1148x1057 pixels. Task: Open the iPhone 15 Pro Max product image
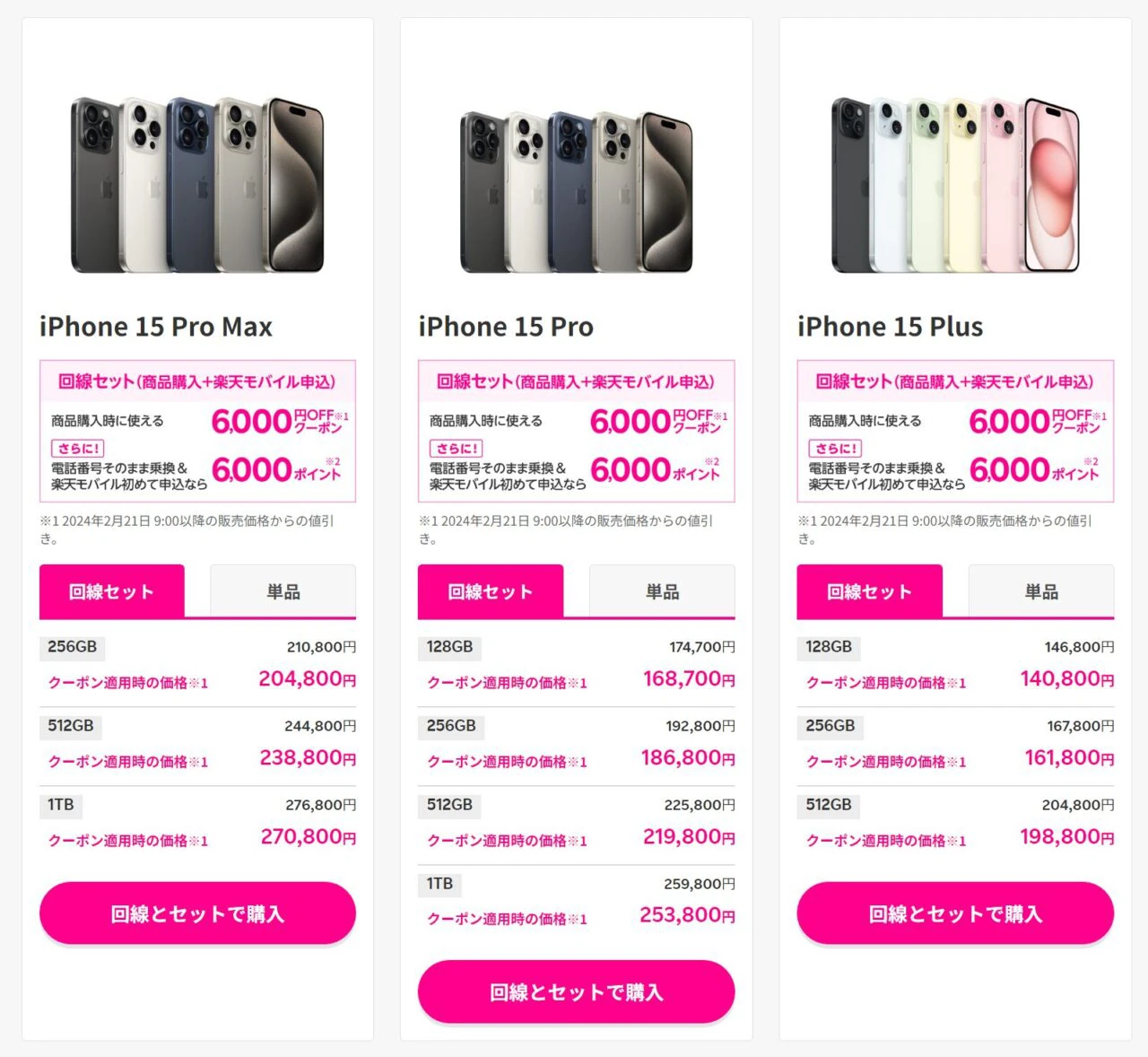197,185
